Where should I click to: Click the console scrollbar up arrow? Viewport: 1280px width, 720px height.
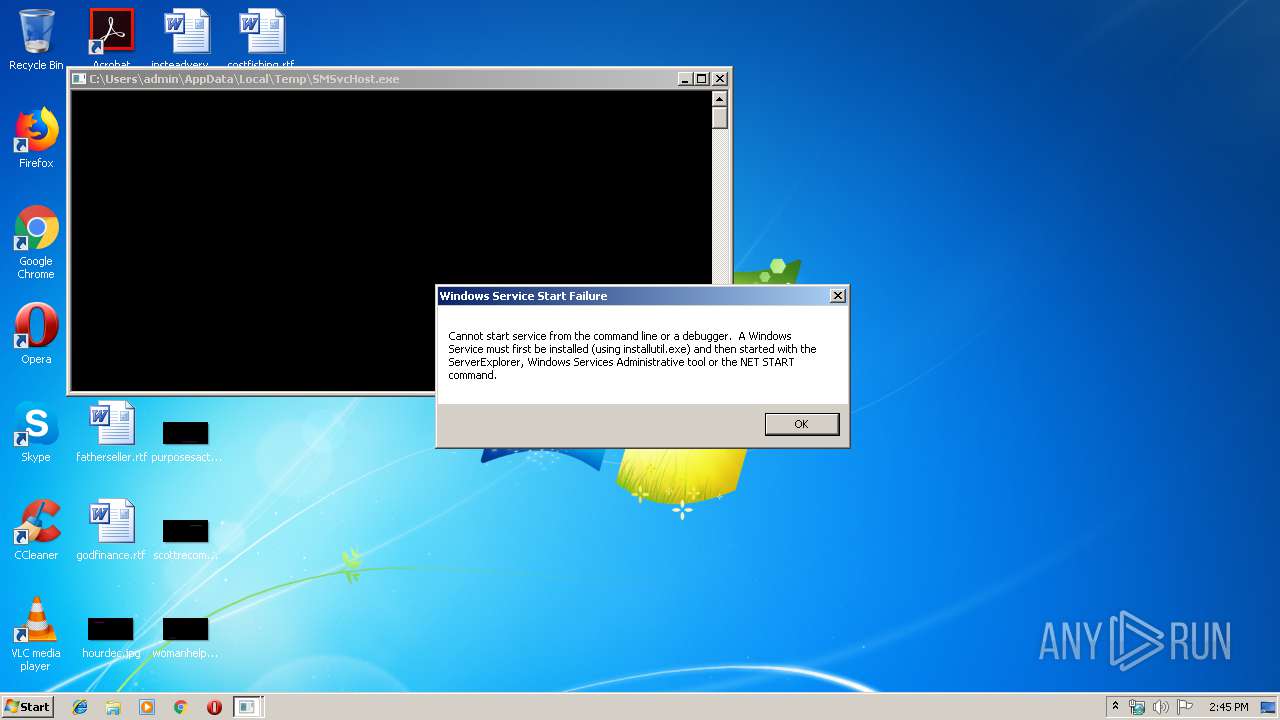[x=719, y=98]
